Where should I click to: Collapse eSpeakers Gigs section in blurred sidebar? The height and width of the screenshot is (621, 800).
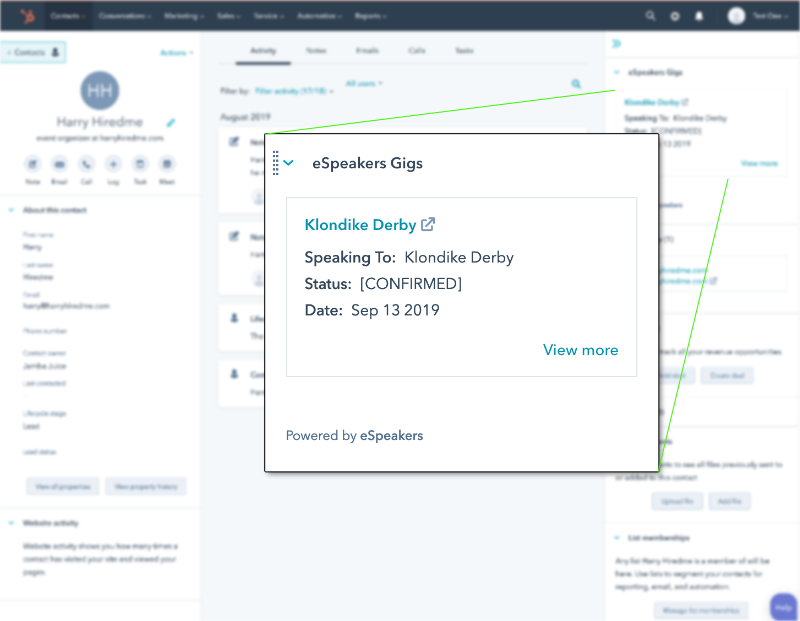point(617,72)
